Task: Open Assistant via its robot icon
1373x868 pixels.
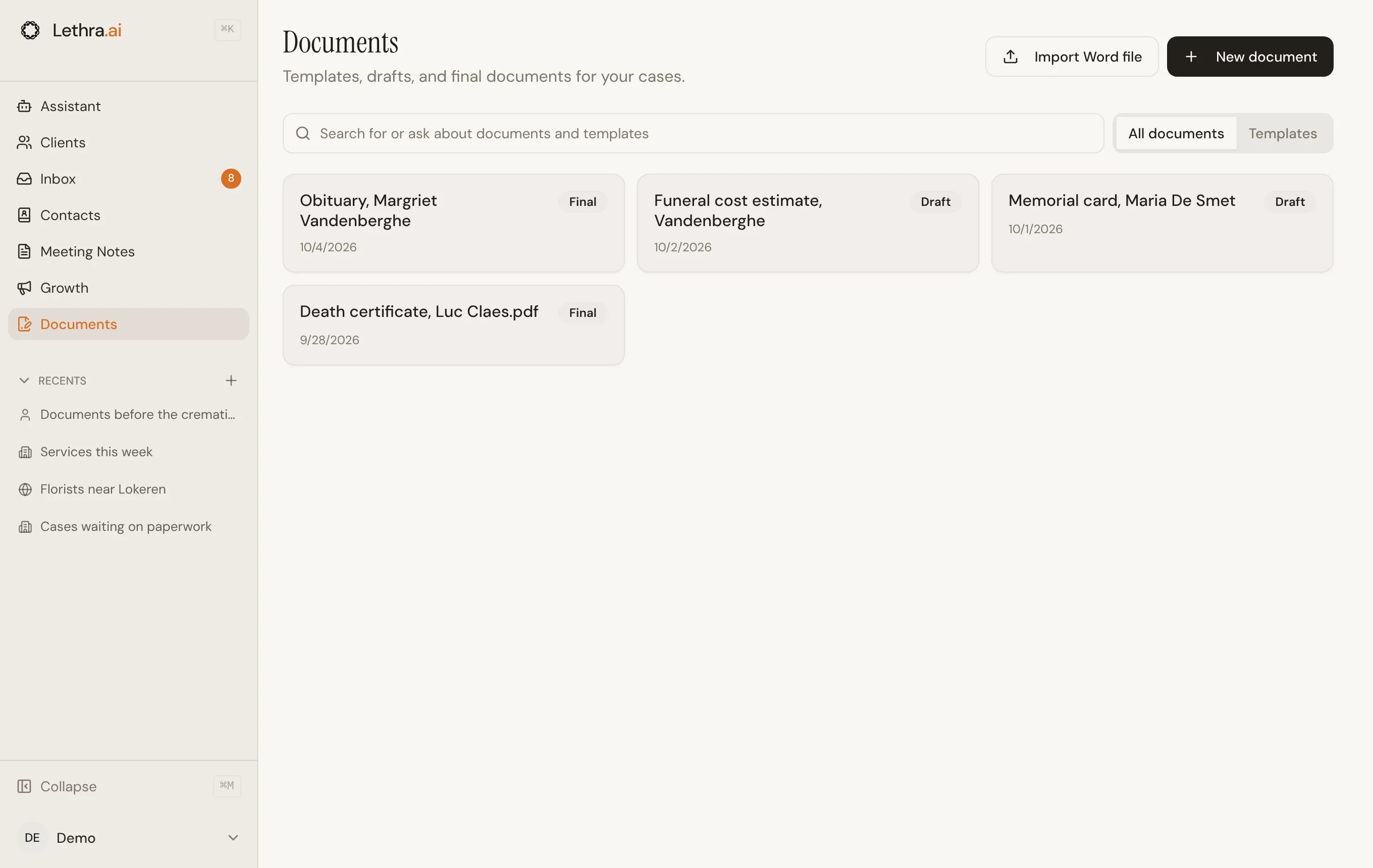Action: coord(24,106)
